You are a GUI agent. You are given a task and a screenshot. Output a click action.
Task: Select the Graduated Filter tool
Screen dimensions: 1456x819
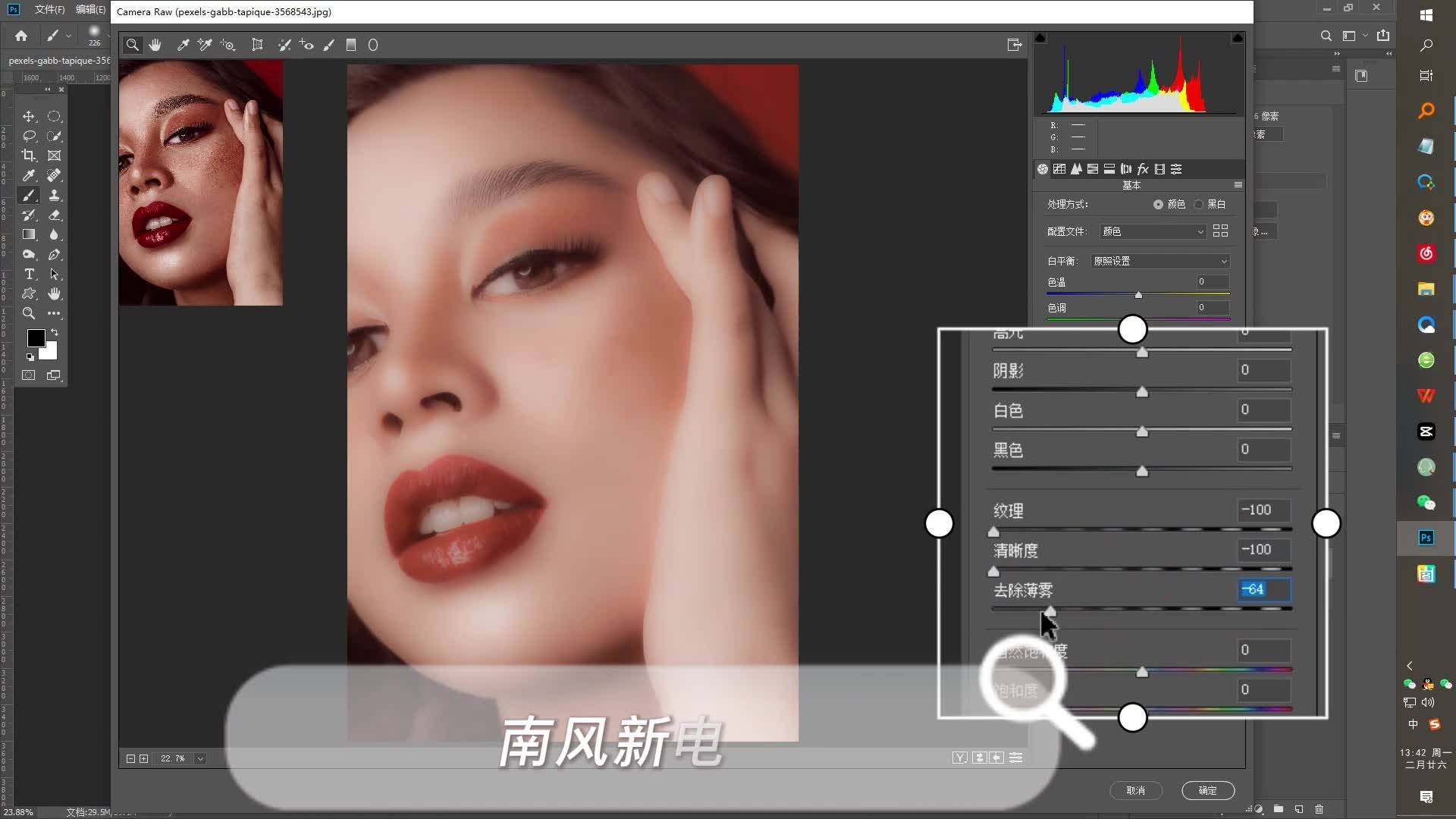tap(351, 45)
